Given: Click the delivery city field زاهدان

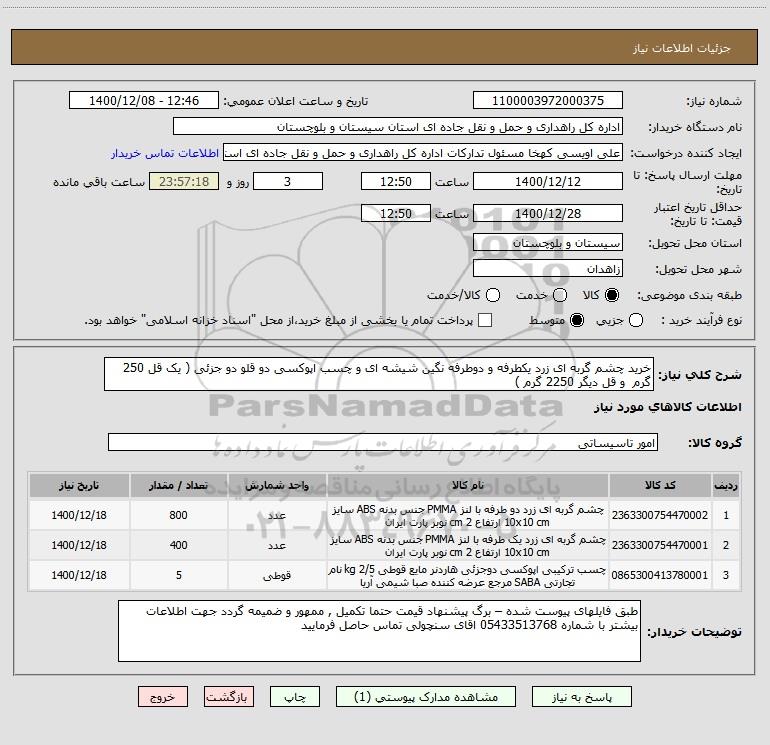Looking at the screenshot, I should pos(548,269).
